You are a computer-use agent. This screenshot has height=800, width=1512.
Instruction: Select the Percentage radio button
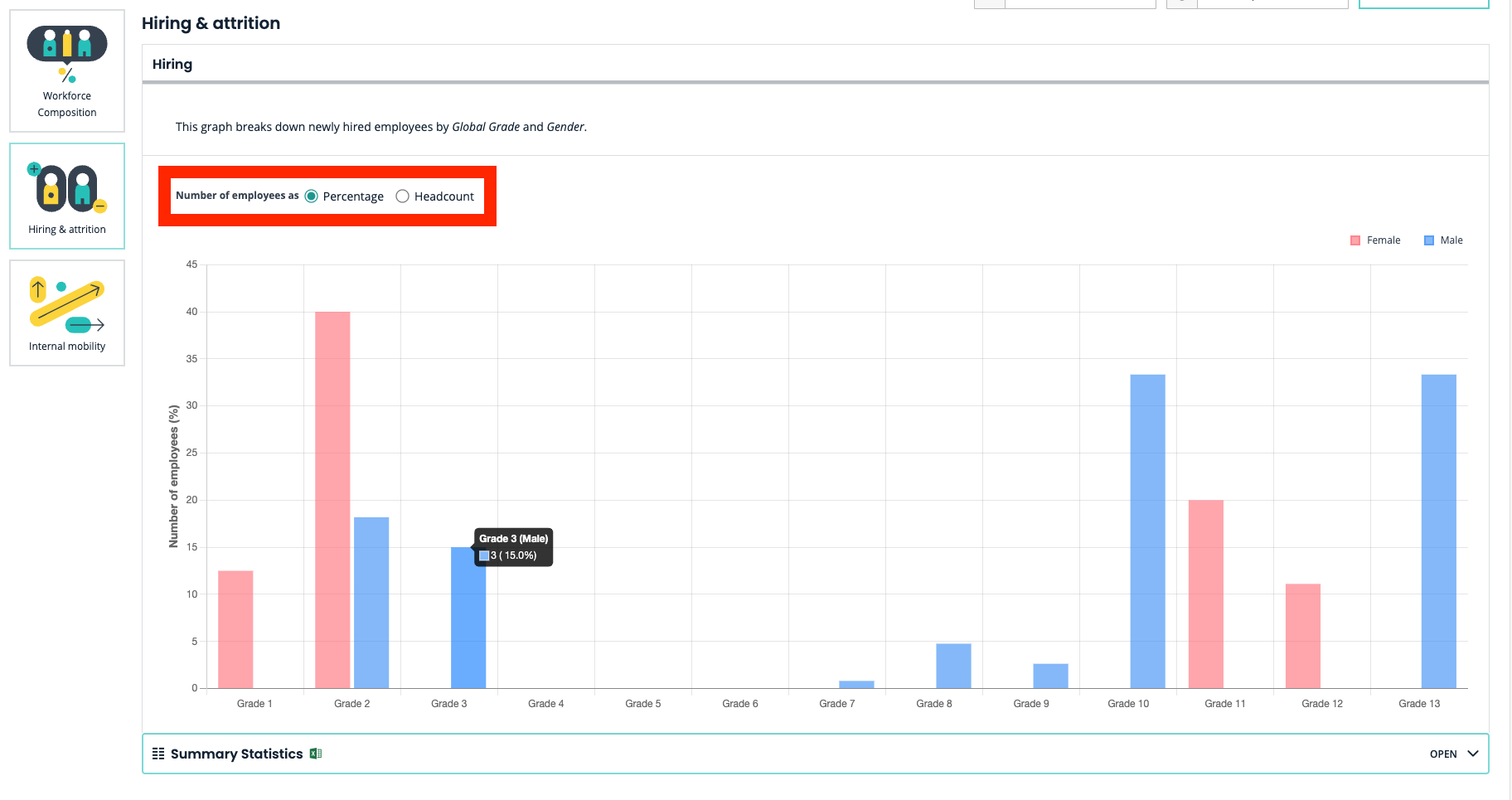click(x=312, y=196)
